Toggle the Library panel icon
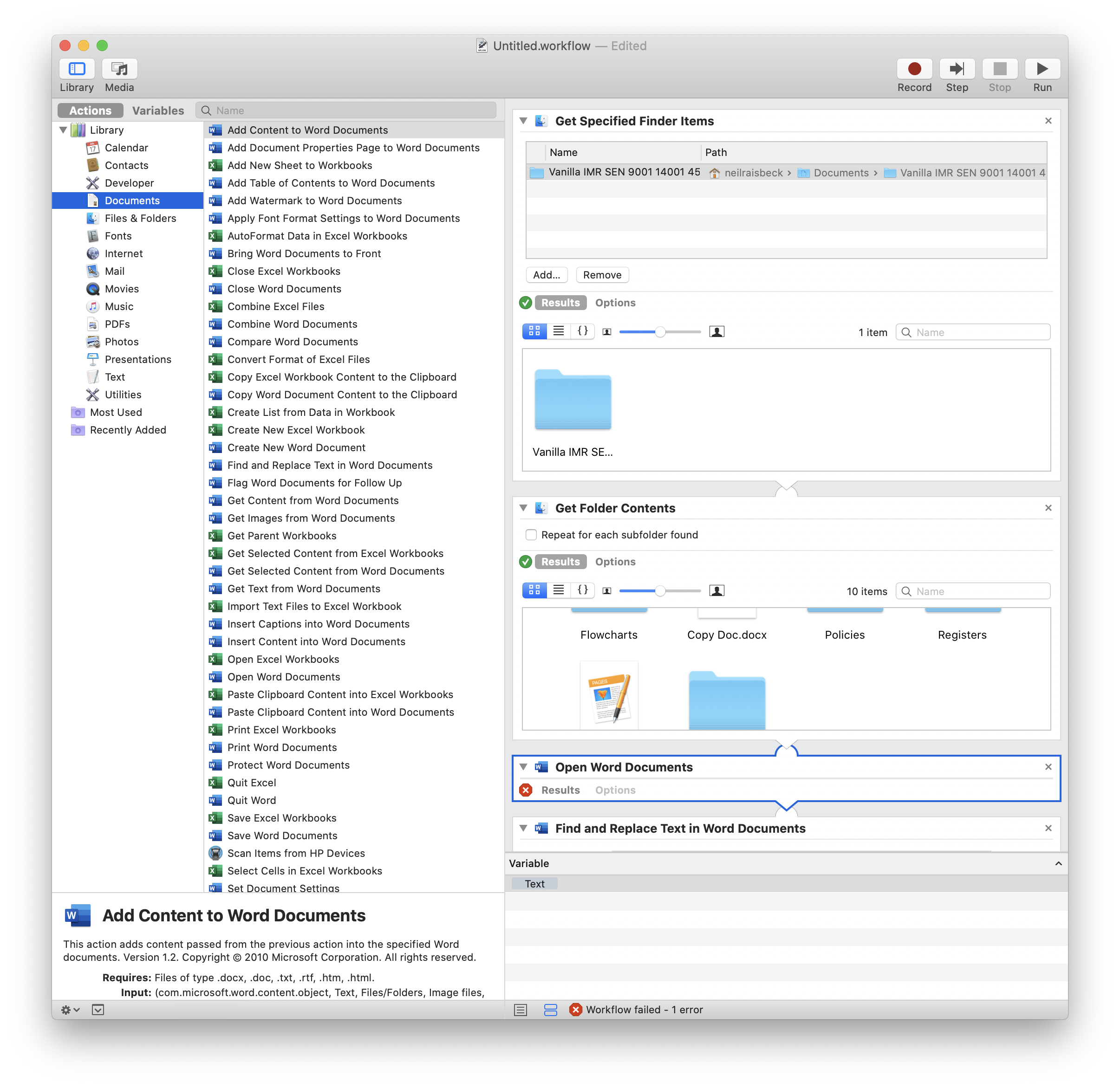The width and height of the screenshot is (1120, 1088). click(77, 69)
